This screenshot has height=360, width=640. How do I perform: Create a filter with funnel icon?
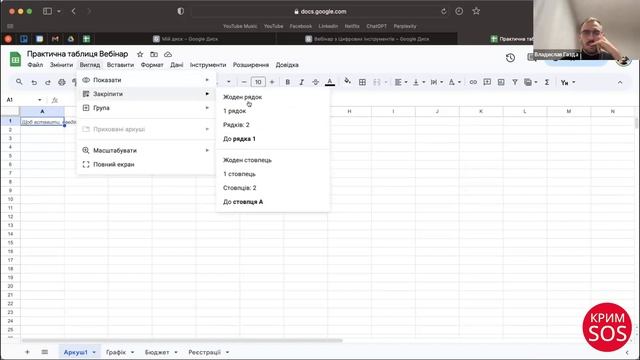click(x=515, y=82)
